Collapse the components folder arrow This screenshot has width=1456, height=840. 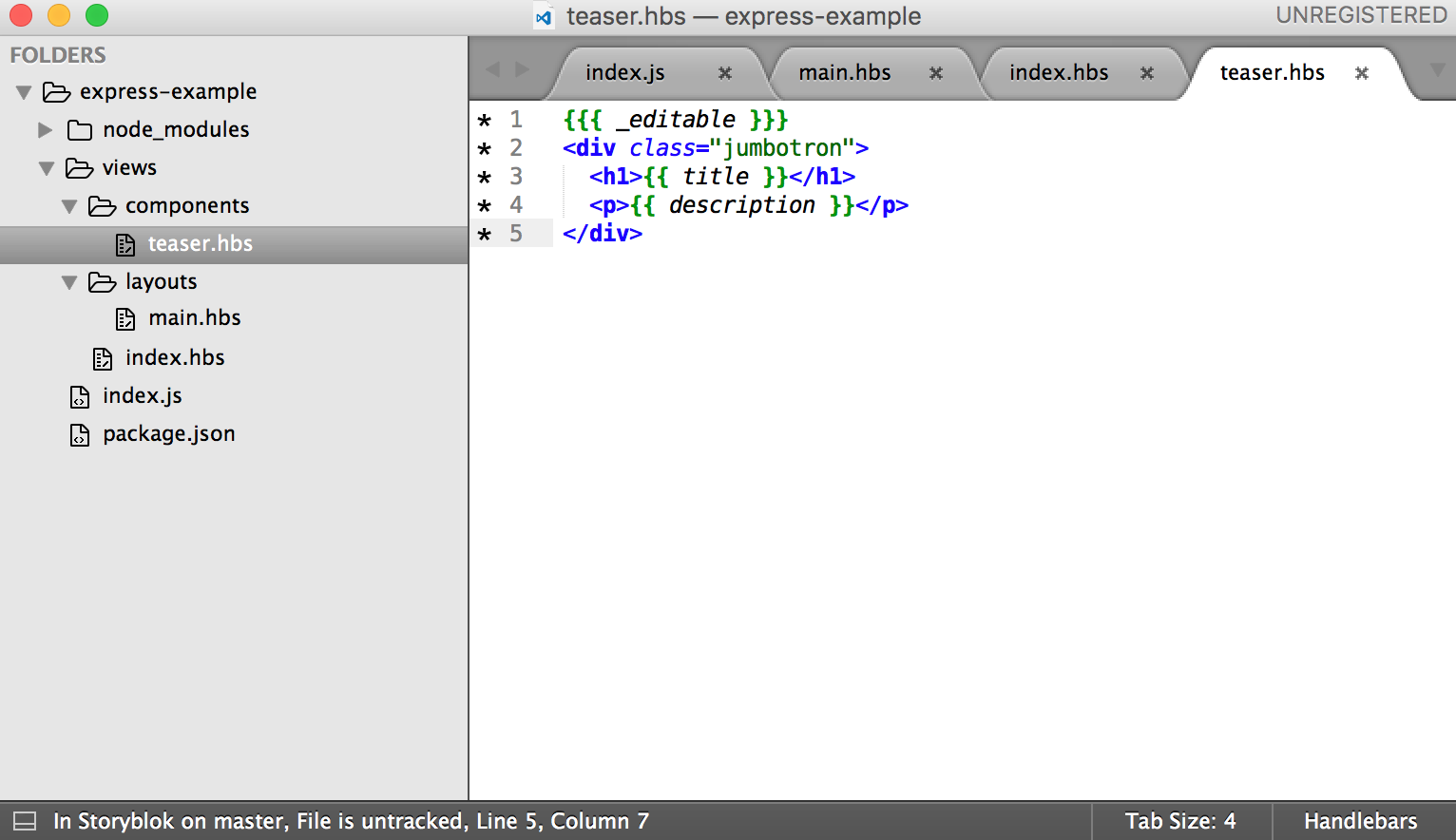click(x=69, y=206)
